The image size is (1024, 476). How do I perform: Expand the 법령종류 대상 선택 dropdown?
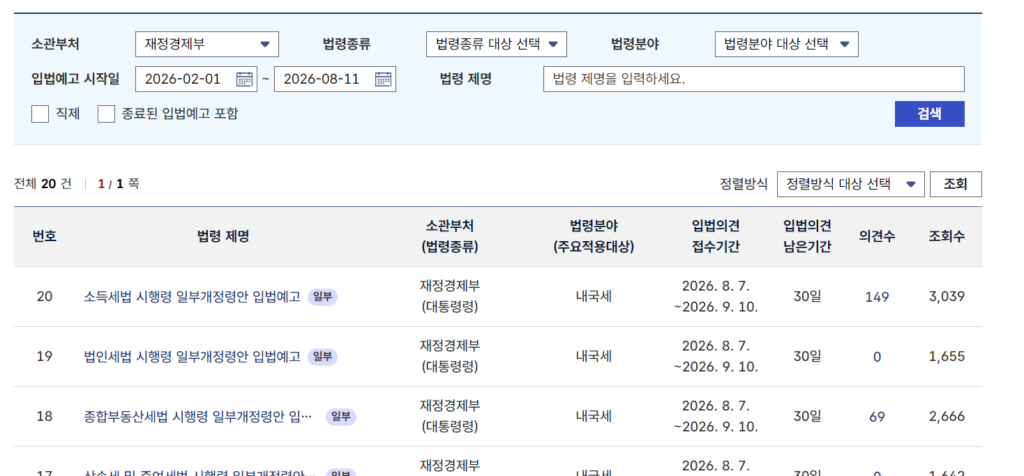[x=496, y=44]
